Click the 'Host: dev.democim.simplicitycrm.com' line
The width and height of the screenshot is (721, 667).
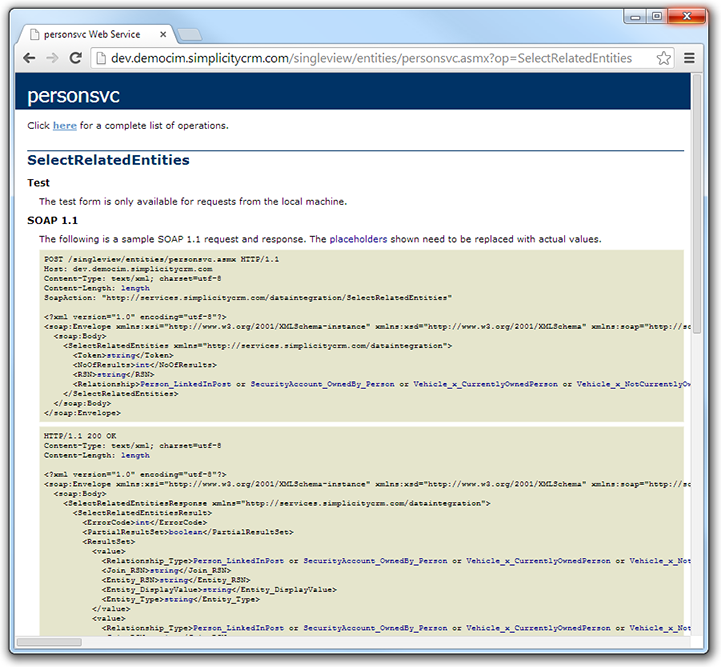pyautogui.click(x=128, y=269)
